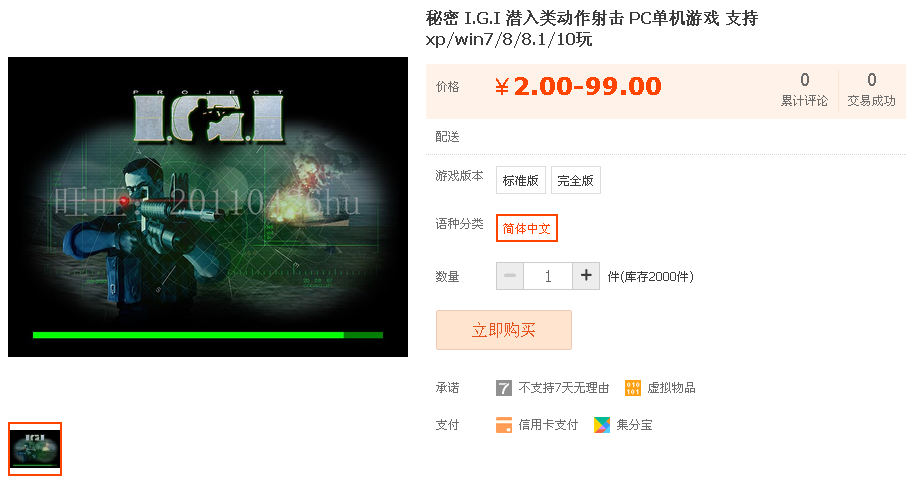Toggle the 简体中文 language option
This screenshot has width=914, height=482.
pyautogui.click(x=526, y=228)
